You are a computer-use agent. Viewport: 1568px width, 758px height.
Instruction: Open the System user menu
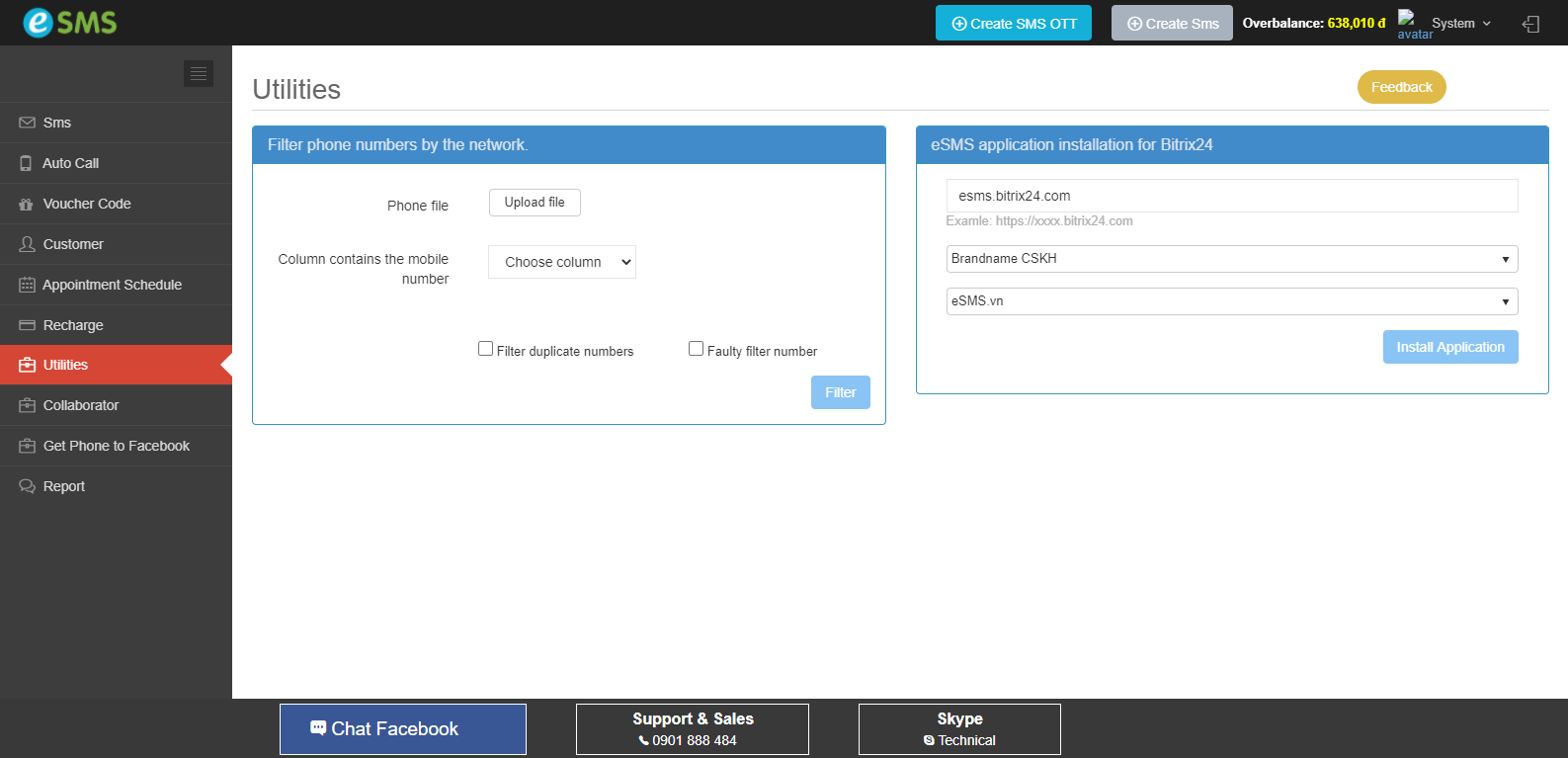pyautogui.click(x=1460, y=24)
